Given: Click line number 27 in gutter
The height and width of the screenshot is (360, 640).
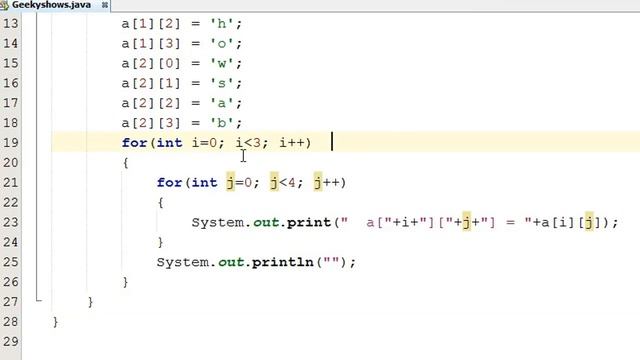Looking at the screenshot, I should (x=11, y=302).
